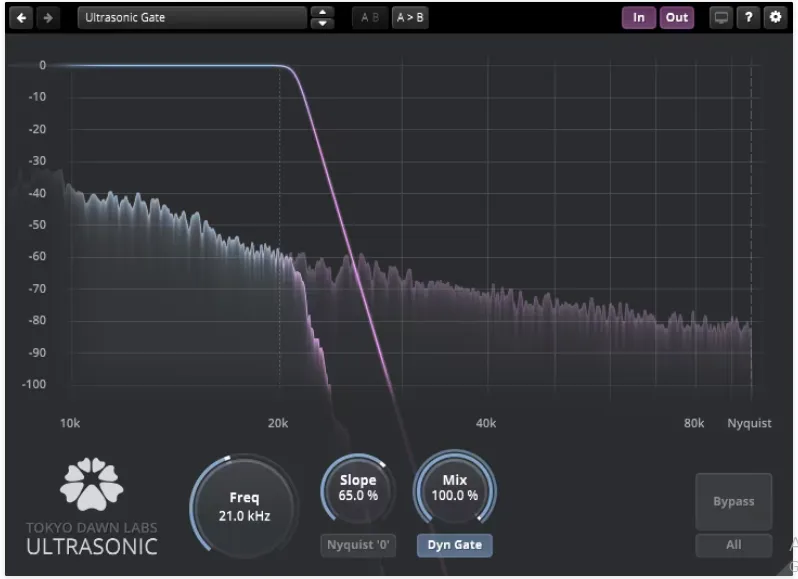
Task: Click the 40k frequency axis label
Action: click(486, 423)
